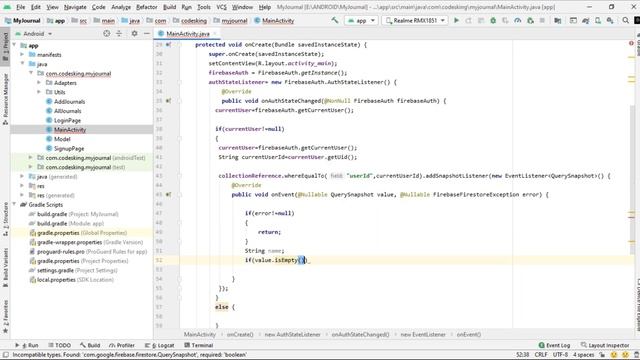Open the Realme RMX1851 device dropdown

click(415, 20)
